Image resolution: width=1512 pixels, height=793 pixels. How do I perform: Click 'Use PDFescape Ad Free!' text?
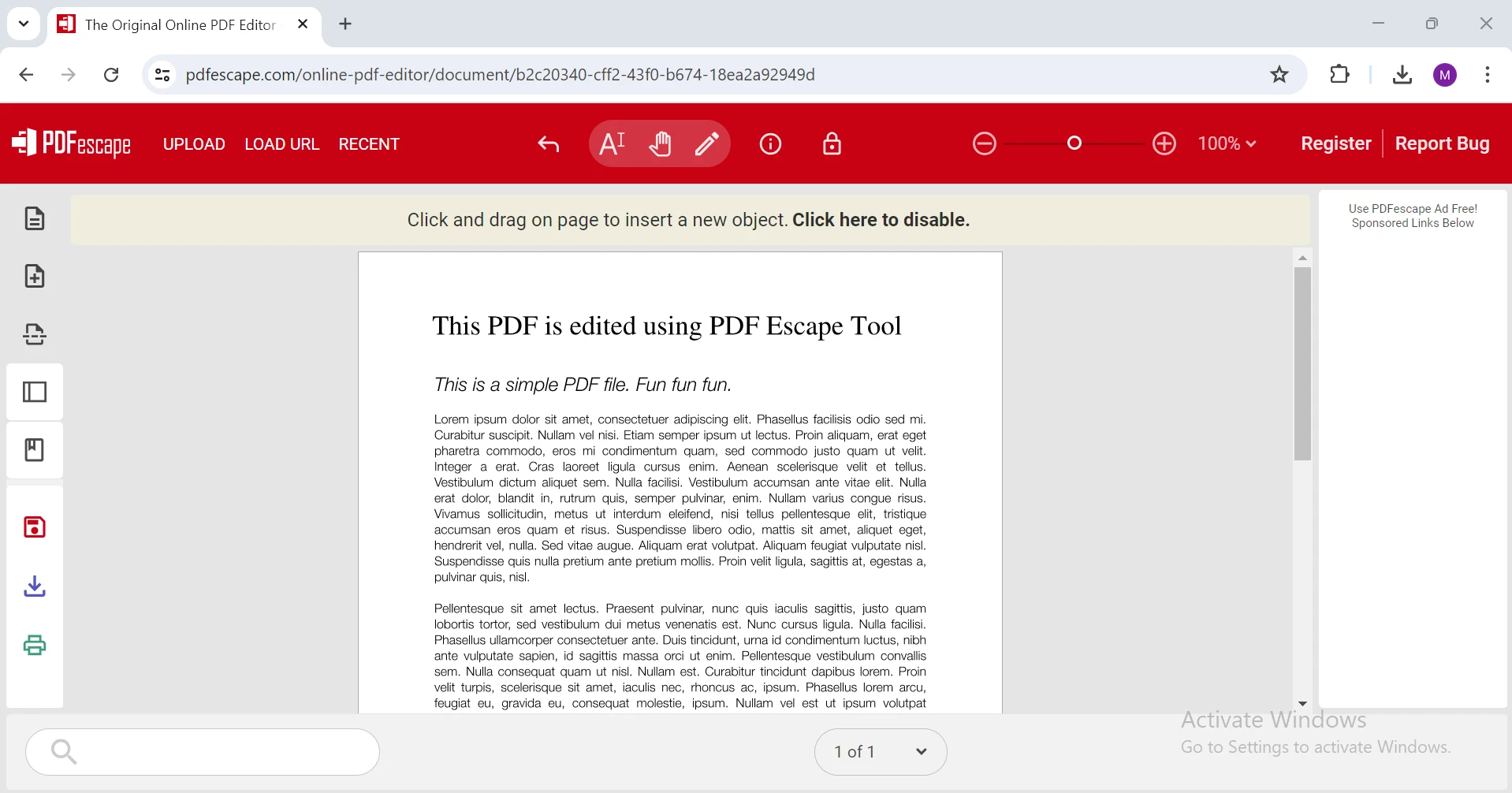[1413, 209]
